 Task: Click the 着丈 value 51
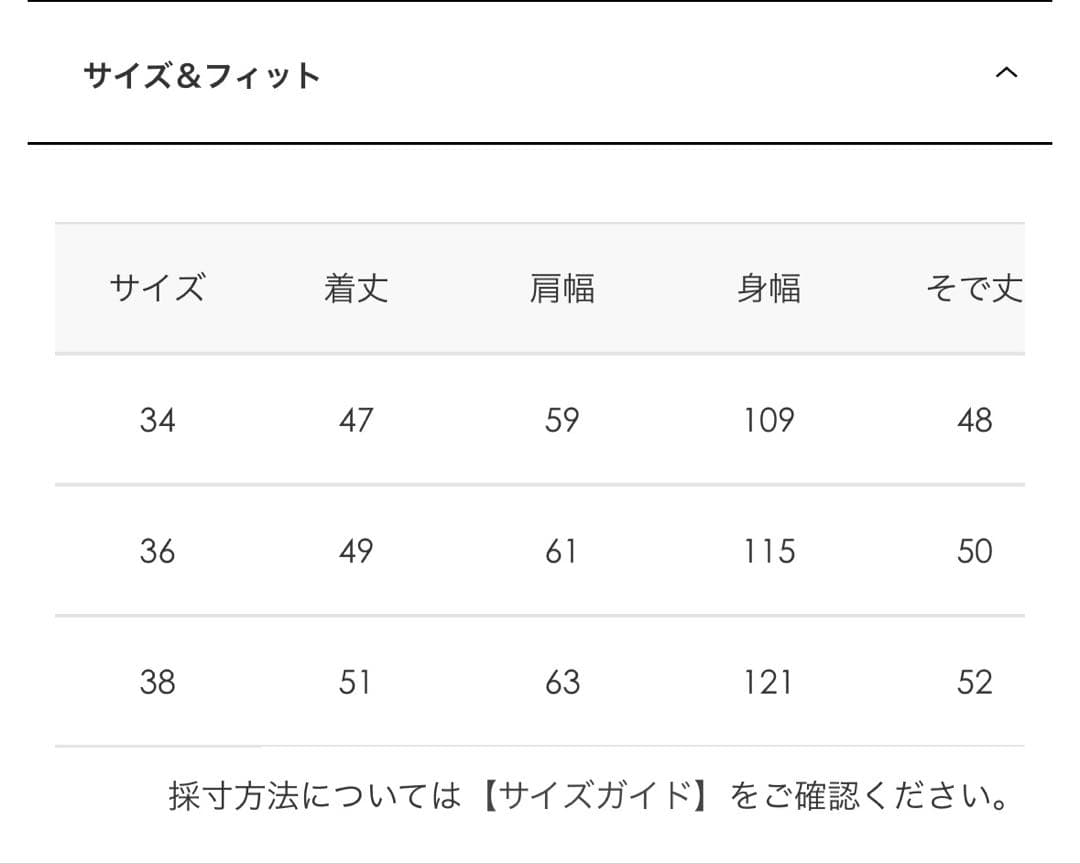pyautogui.click(x=355, y=682)
